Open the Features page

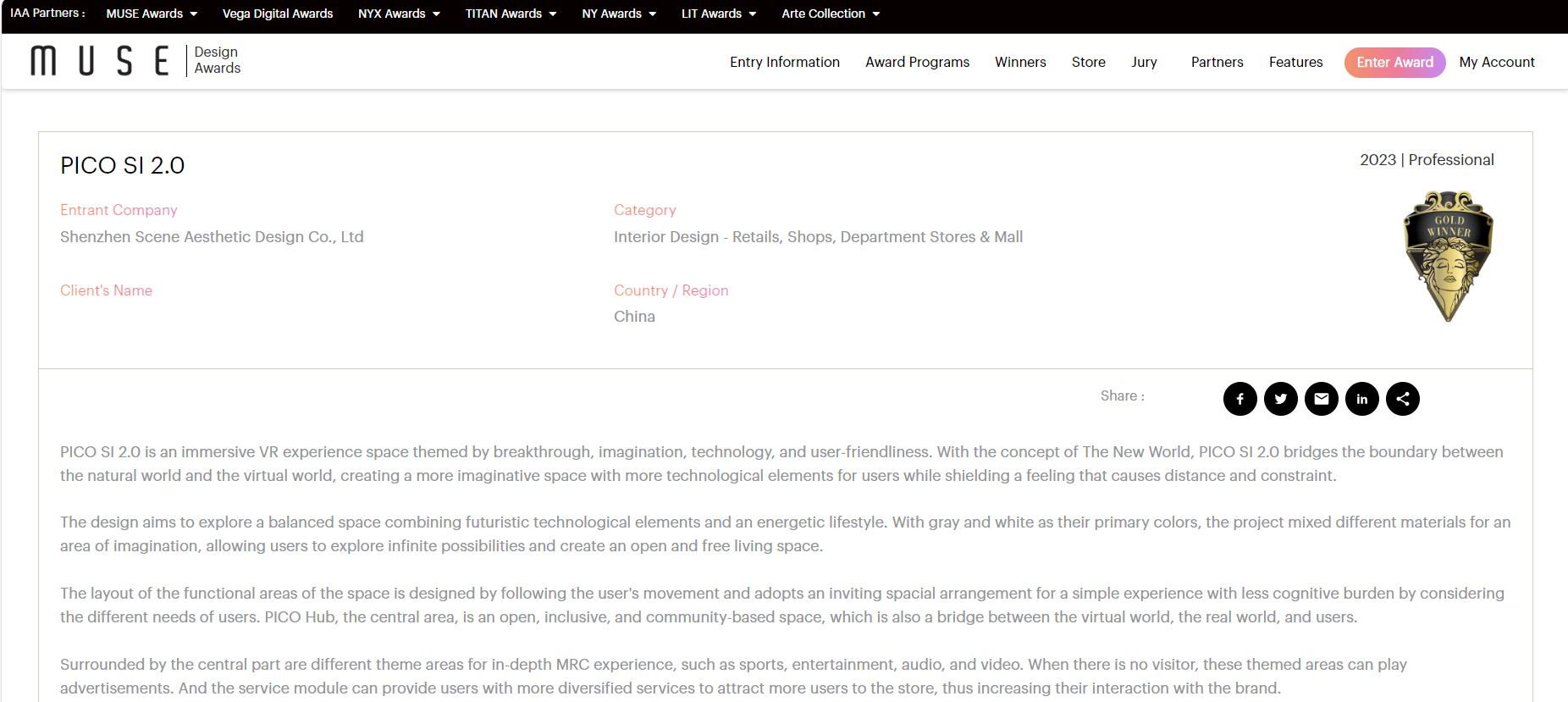(1295, 62)
